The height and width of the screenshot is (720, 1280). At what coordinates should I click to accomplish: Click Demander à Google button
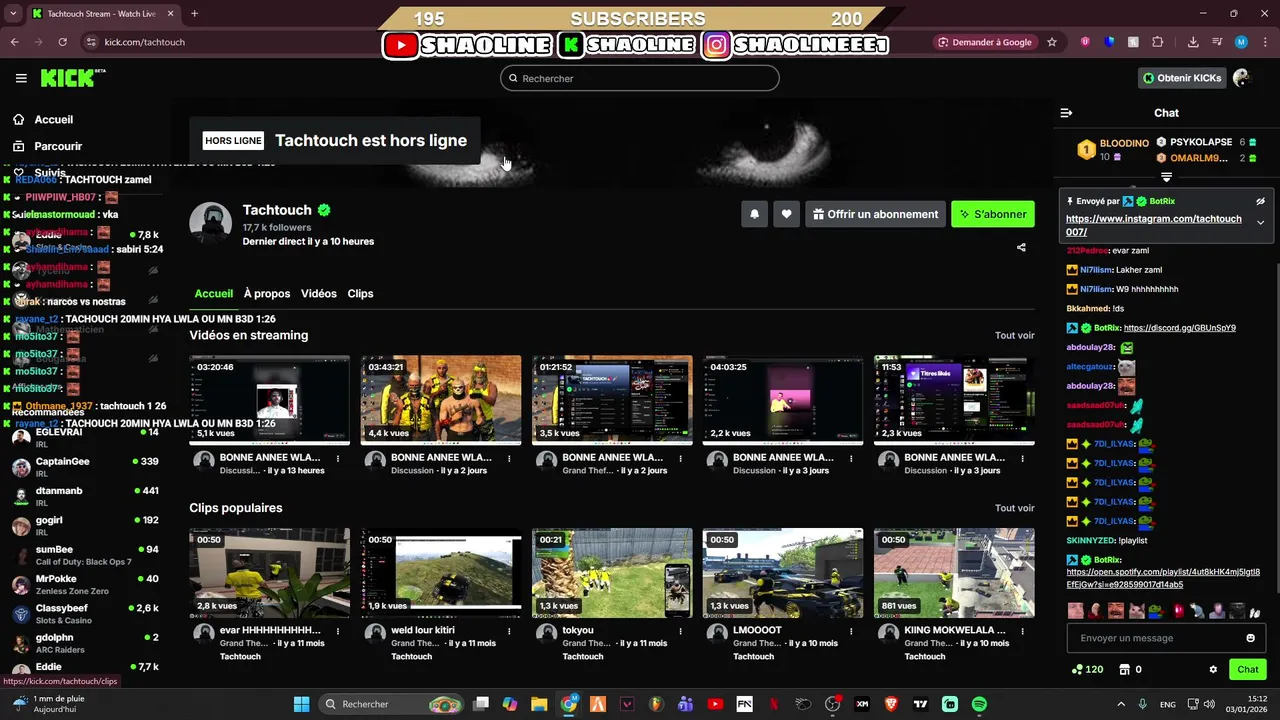point(985,42)
